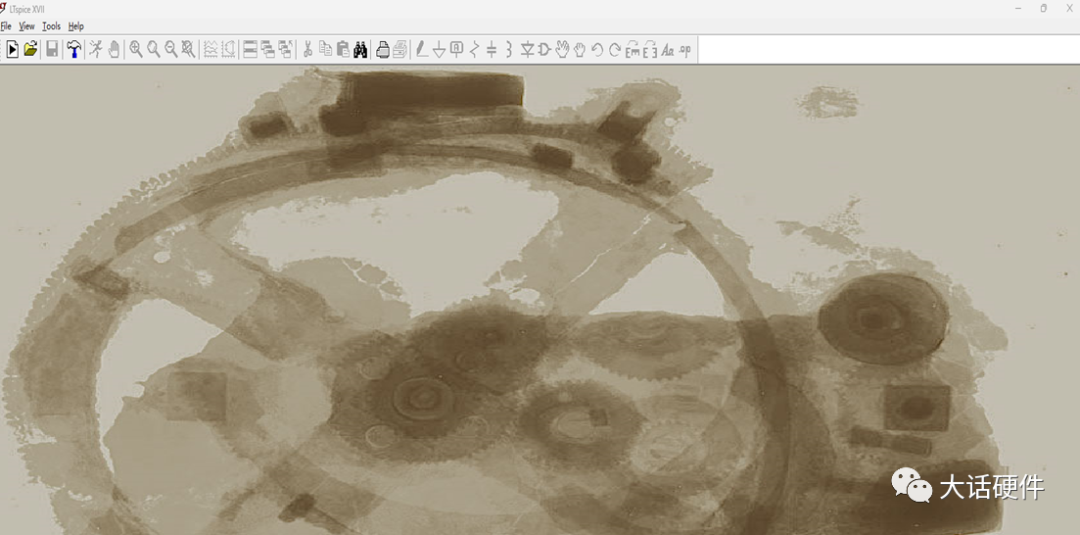Place a Resistor component
The image size is (1080, 535).
[474, 49]
